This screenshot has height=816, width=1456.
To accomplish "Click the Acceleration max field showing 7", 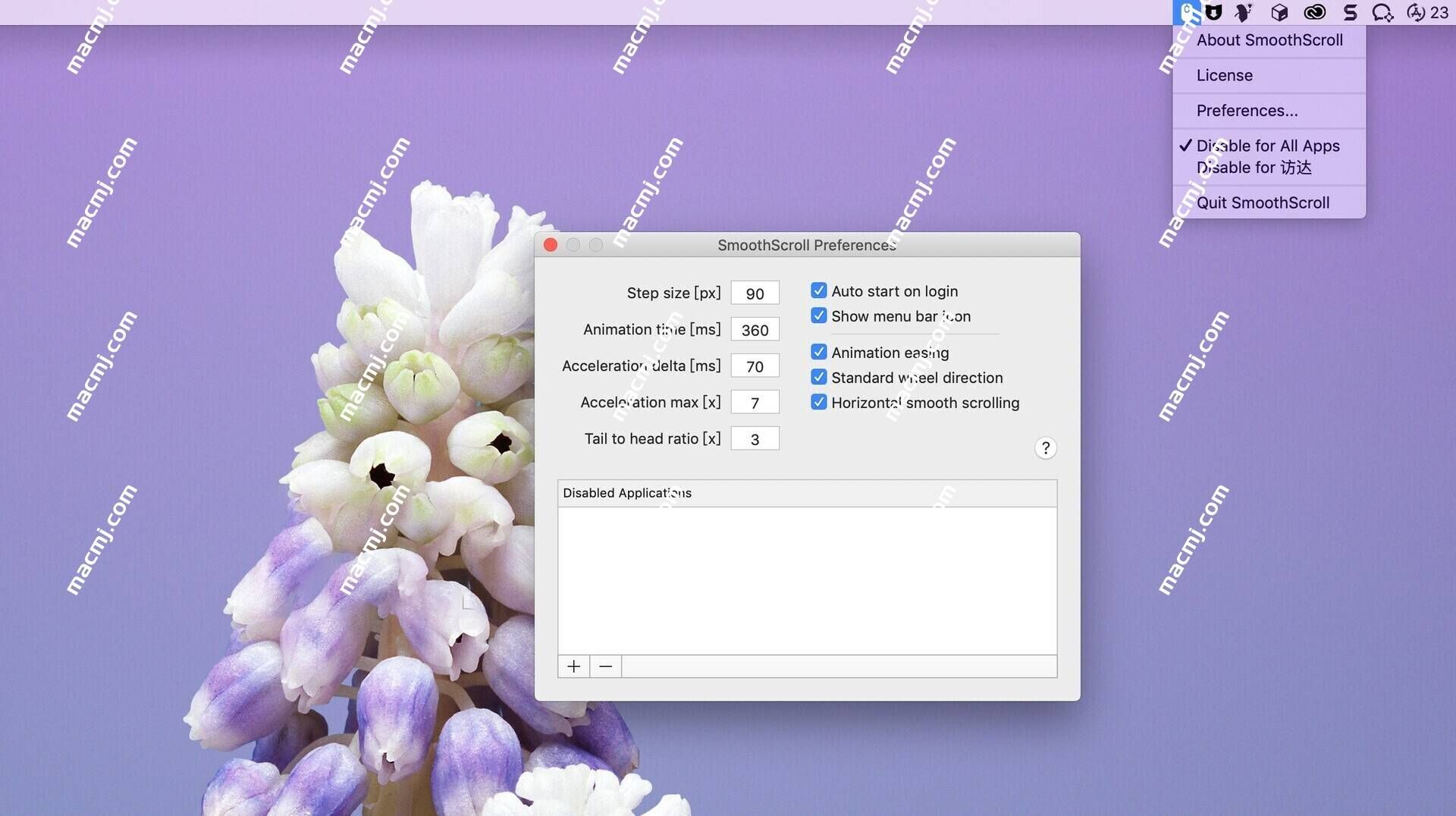I will pyautogui.click(x=755, y=403).
